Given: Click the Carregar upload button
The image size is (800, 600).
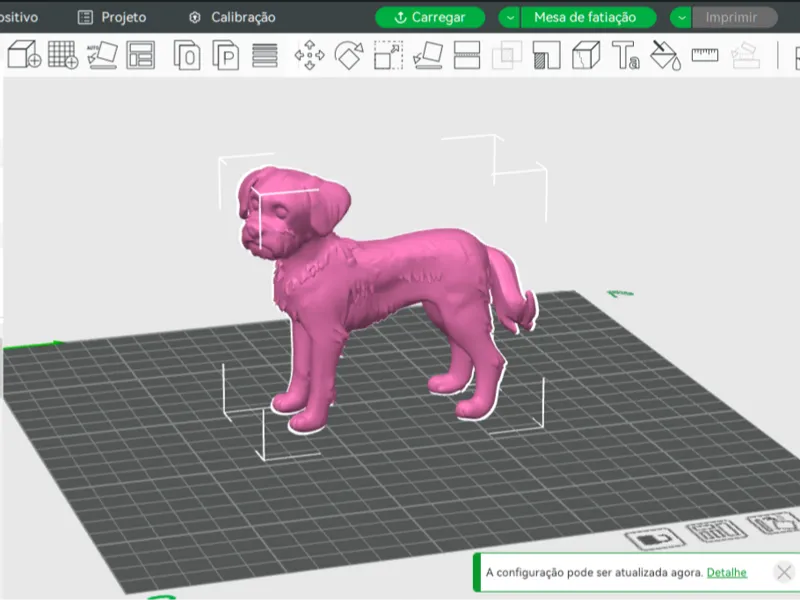Looking at the screenshot, I should coord(430,17).
